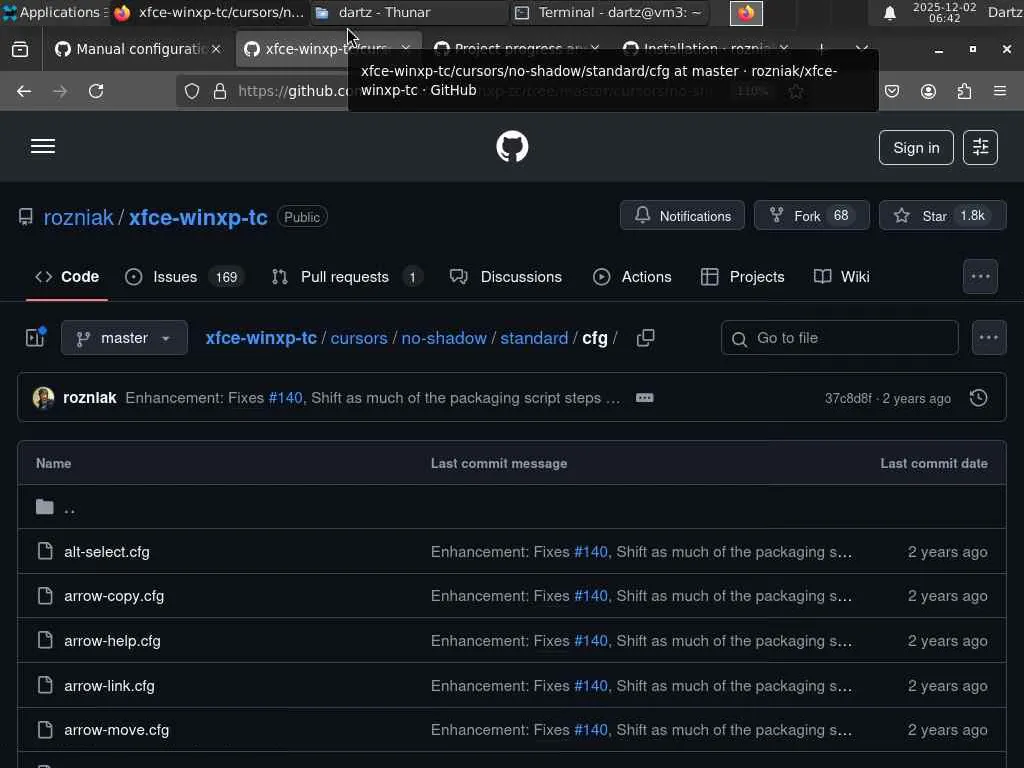Open the Pull requests tab

click(346, 277)
